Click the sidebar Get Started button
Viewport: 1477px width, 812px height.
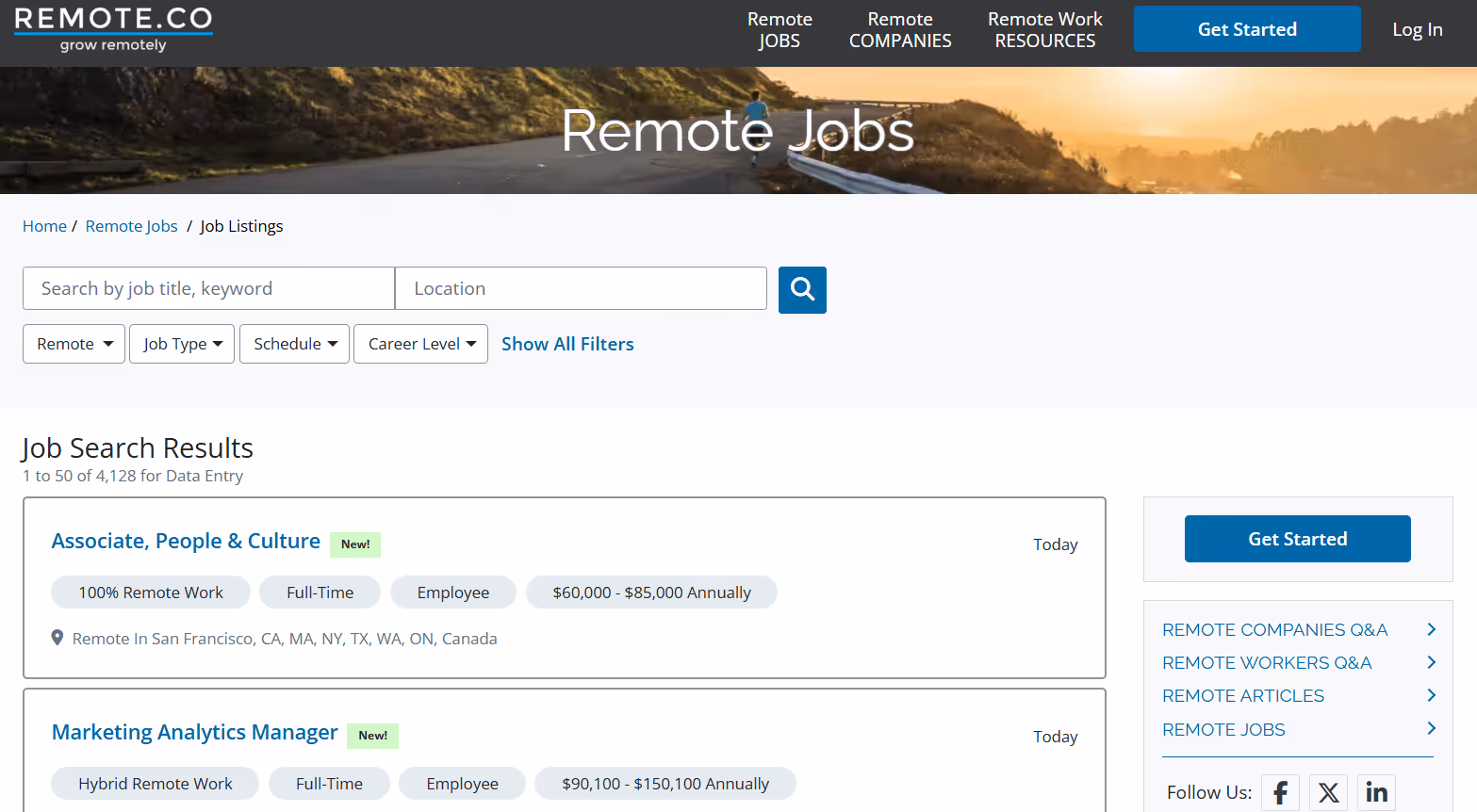coord(1298,539)
